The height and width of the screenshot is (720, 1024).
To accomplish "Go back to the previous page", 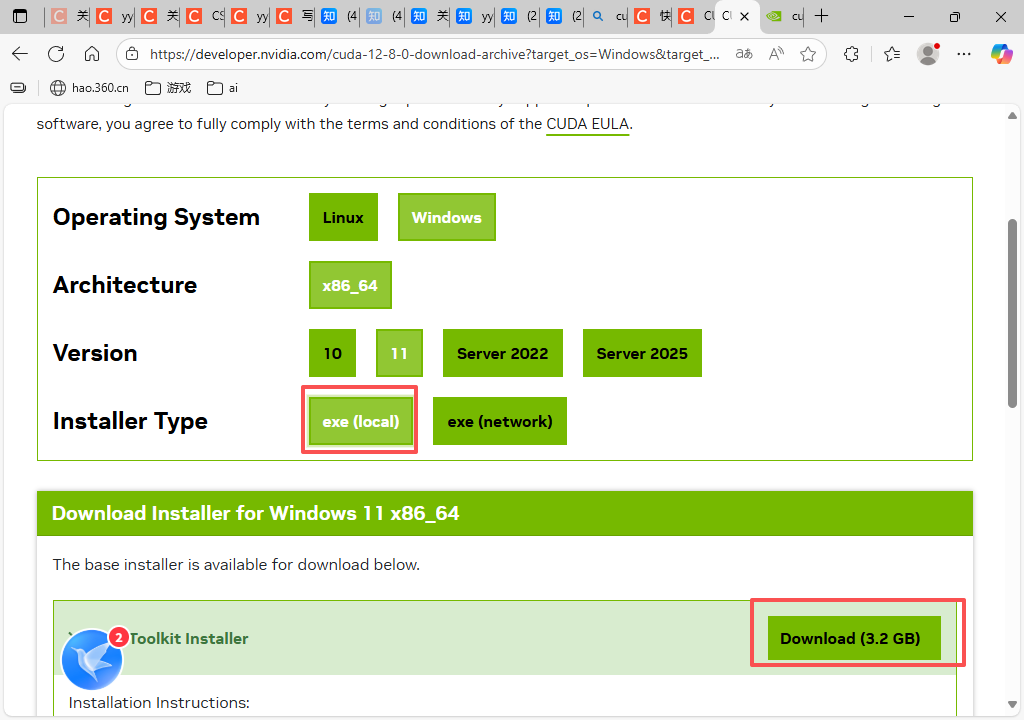I will tap(20, 54).
